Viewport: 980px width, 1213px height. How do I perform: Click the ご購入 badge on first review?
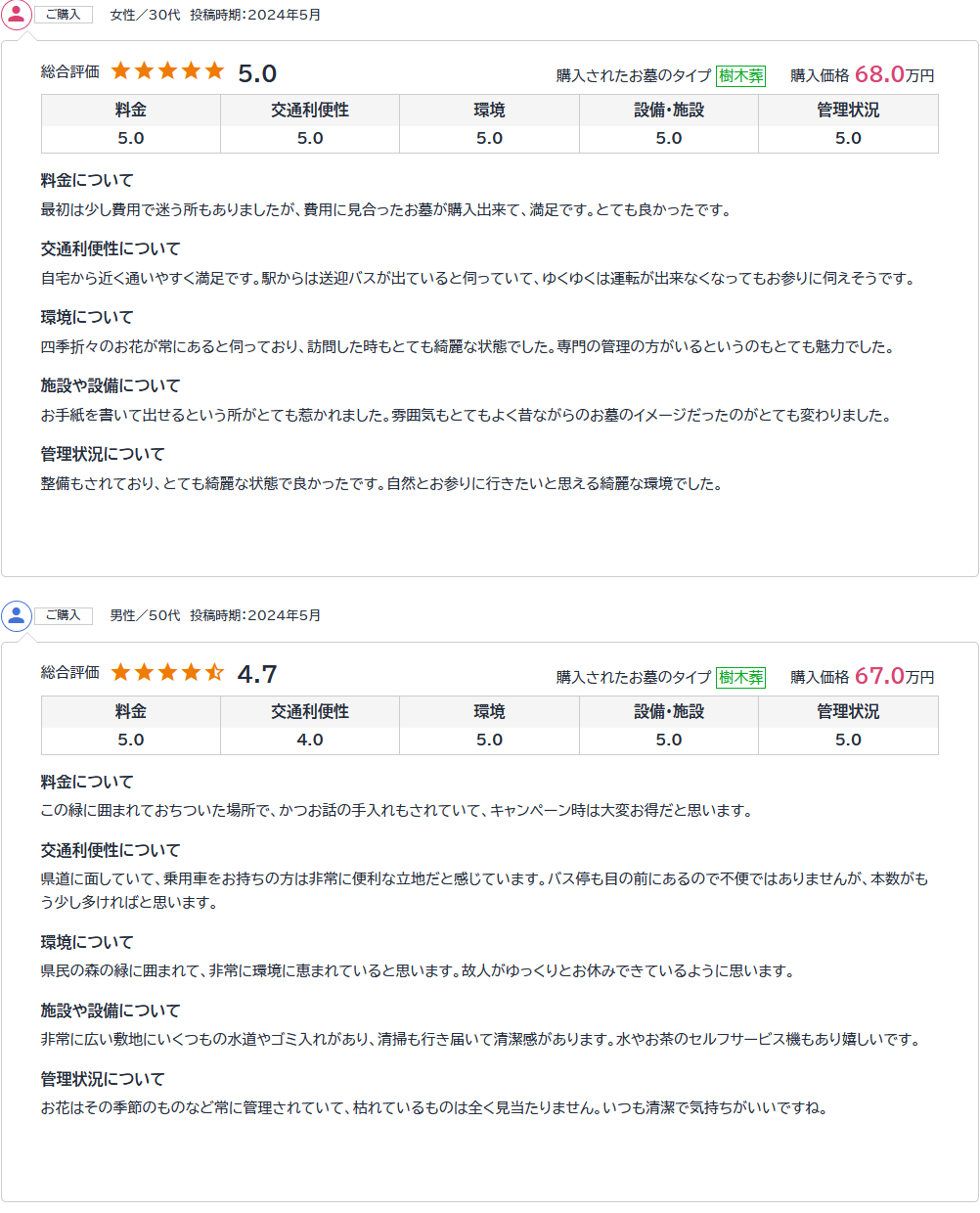click(x=64, y=15)
